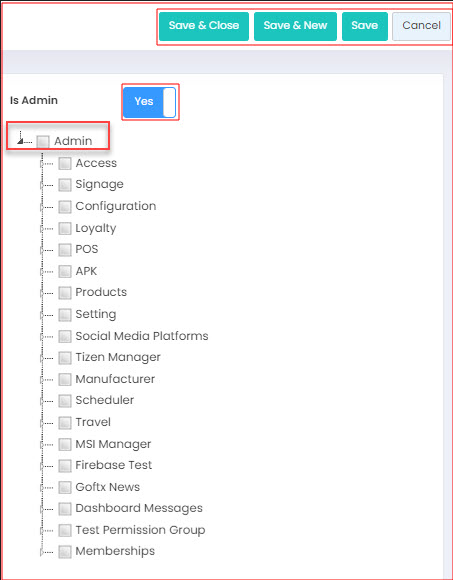Select the MSI Manager label
Image resolution: width=453 pixels, height=580 pixels.
[113, 444]
